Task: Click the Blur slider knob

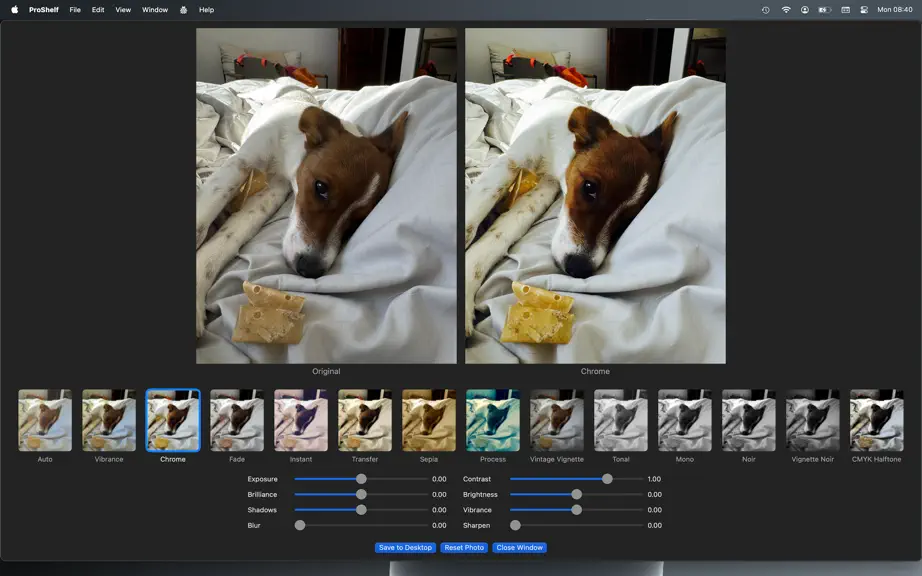Action: click(x=300, y=525)
